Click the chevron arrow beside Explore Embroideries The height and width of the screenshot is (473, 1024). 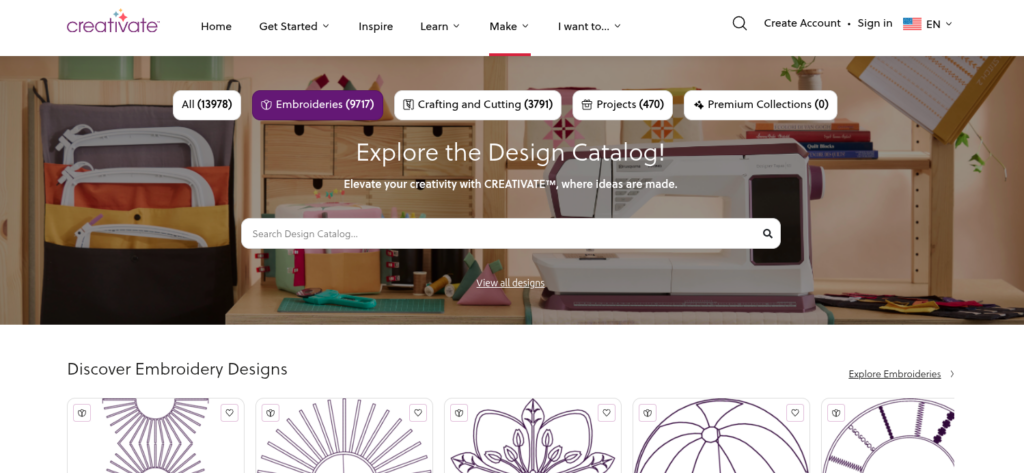(952, 374)
